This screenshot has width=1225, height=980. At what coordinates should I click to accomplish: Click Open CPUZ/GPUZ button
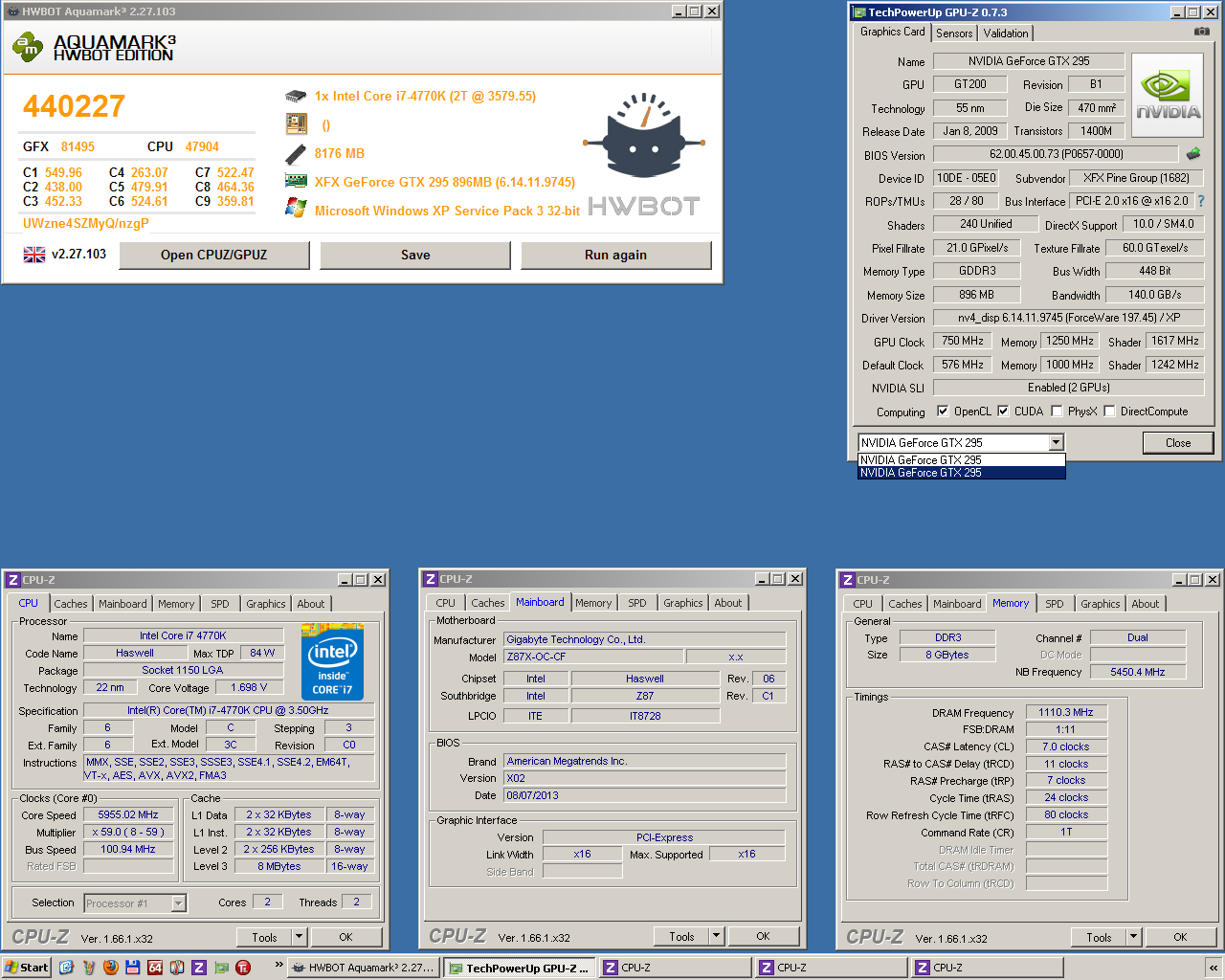tap(214, 255)
